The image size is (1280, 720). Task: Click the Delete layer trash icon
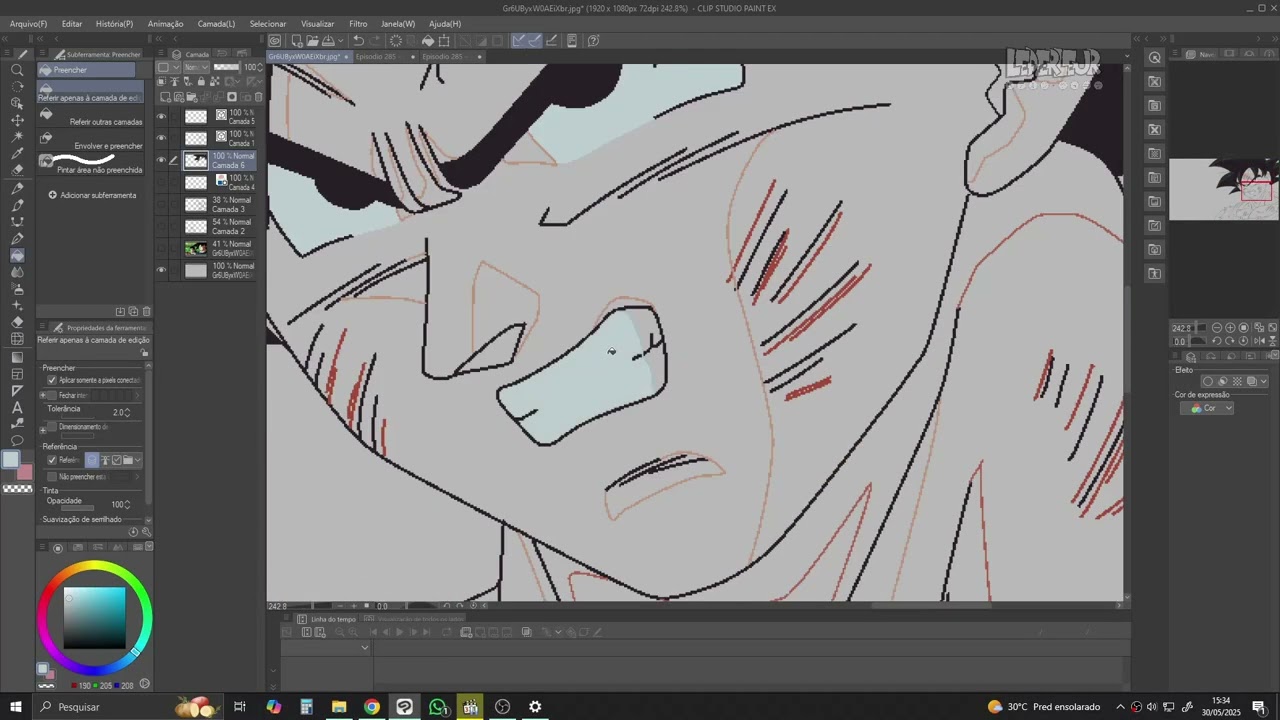point(259,97)
